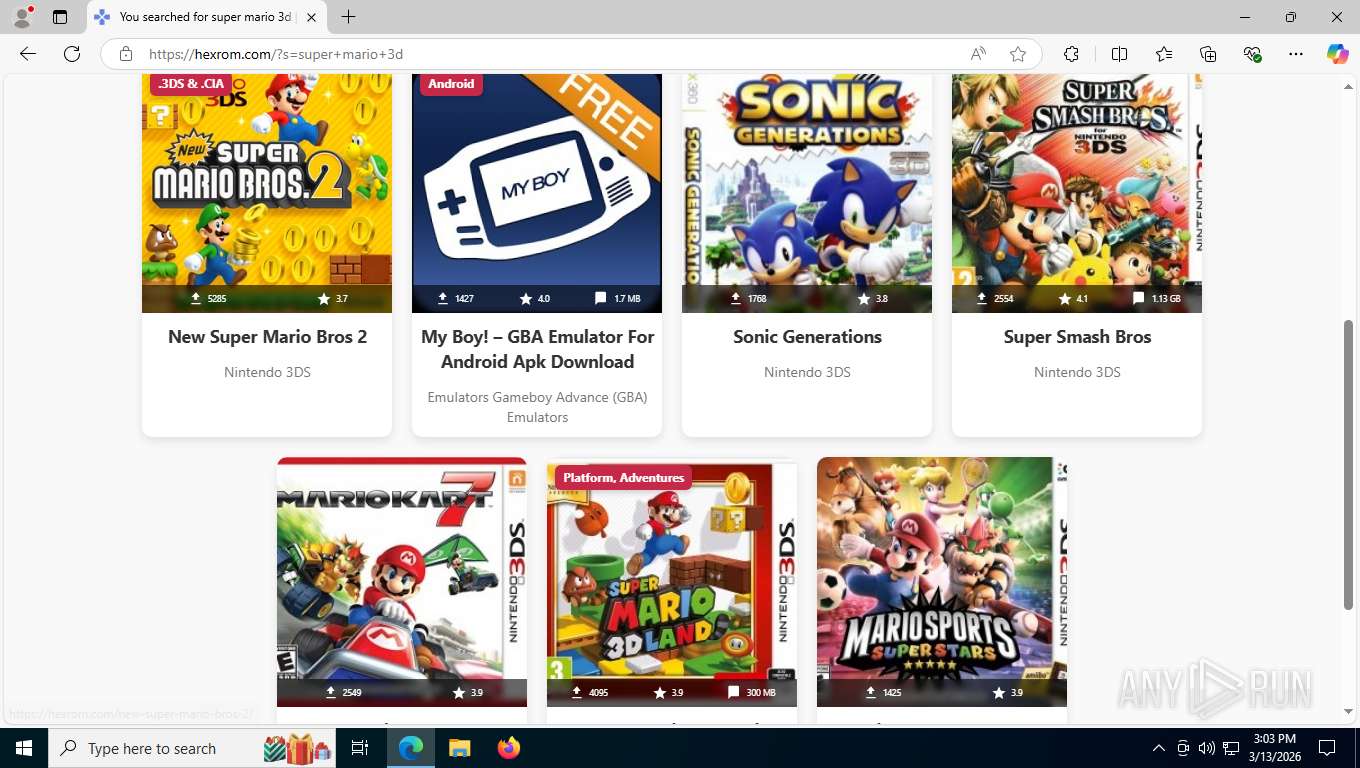
Task: Click rating 4.1 on Super Smash Bros
Action: pos(1073,298)
